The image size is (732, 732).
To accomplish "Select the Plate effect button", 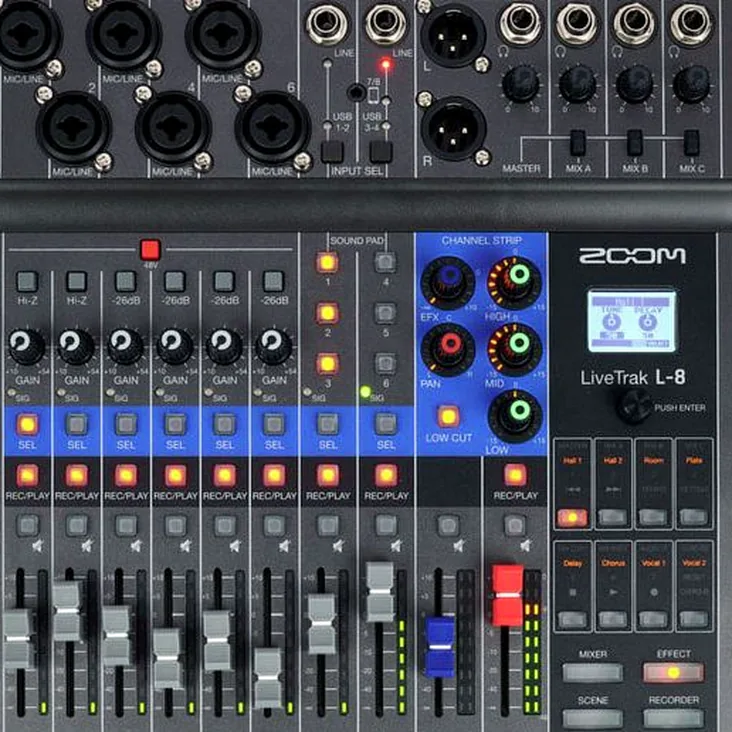I will pos(694,517).
